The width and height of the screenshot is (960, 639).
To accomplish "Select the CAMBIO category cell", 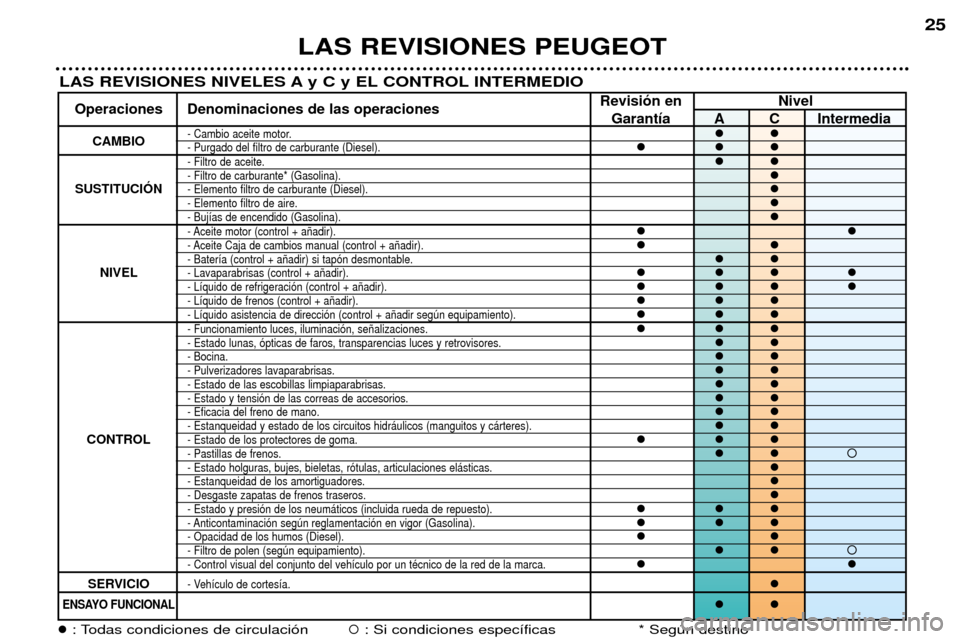I will tap(118, 141).
